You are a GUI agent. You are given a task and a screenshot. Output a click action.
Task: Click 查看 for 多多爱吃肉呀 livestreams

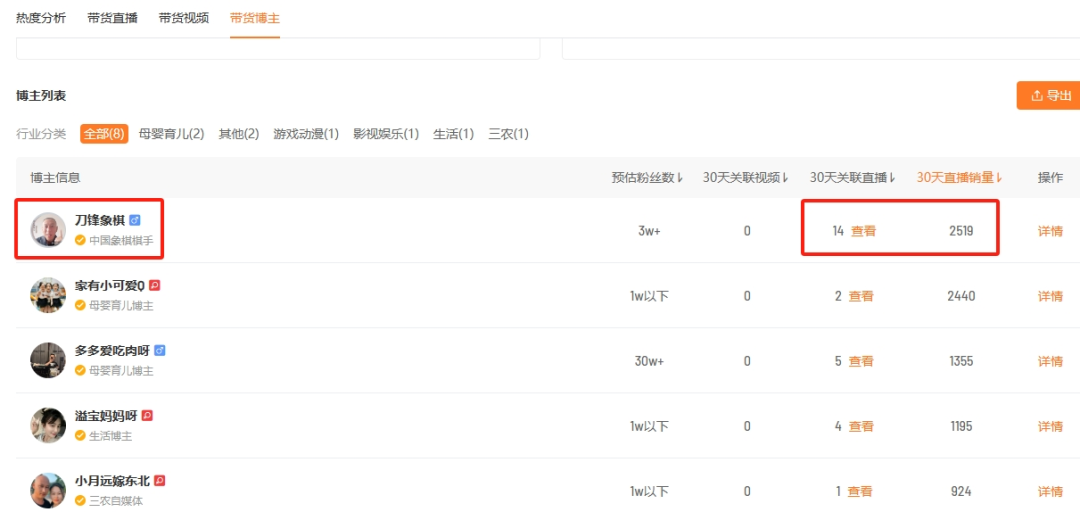[x=861, y=361]
